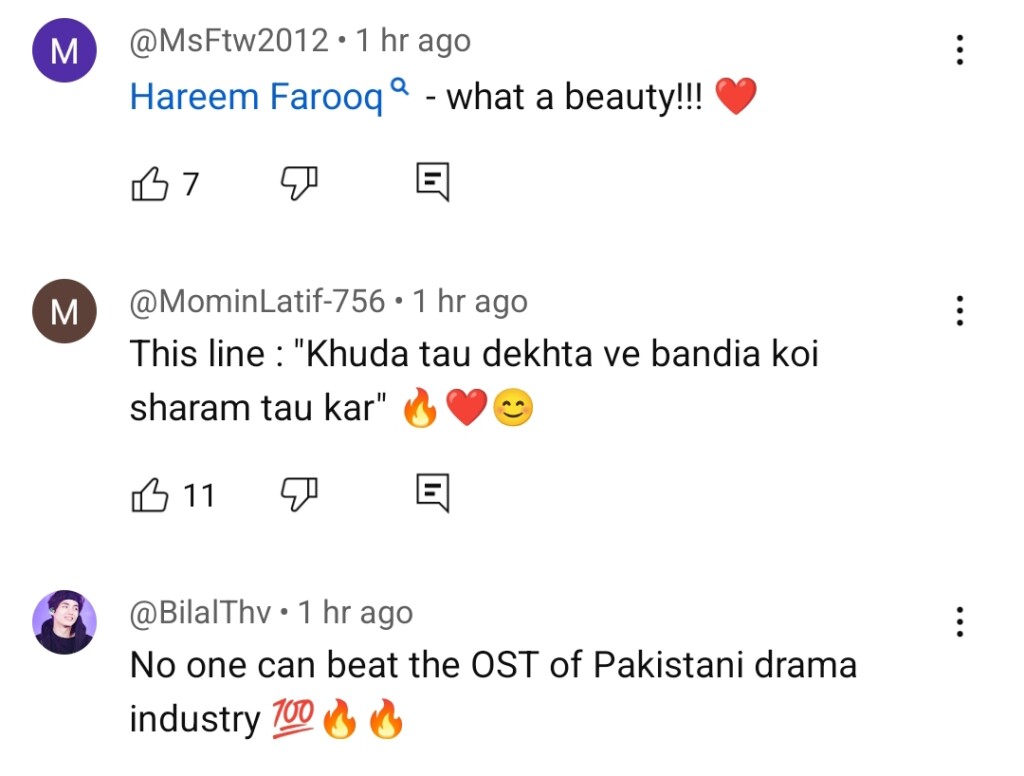The image size is (1024, 776).
Task: Show more options for @BilalThv's comment
Action: click(x=959, y=621)
